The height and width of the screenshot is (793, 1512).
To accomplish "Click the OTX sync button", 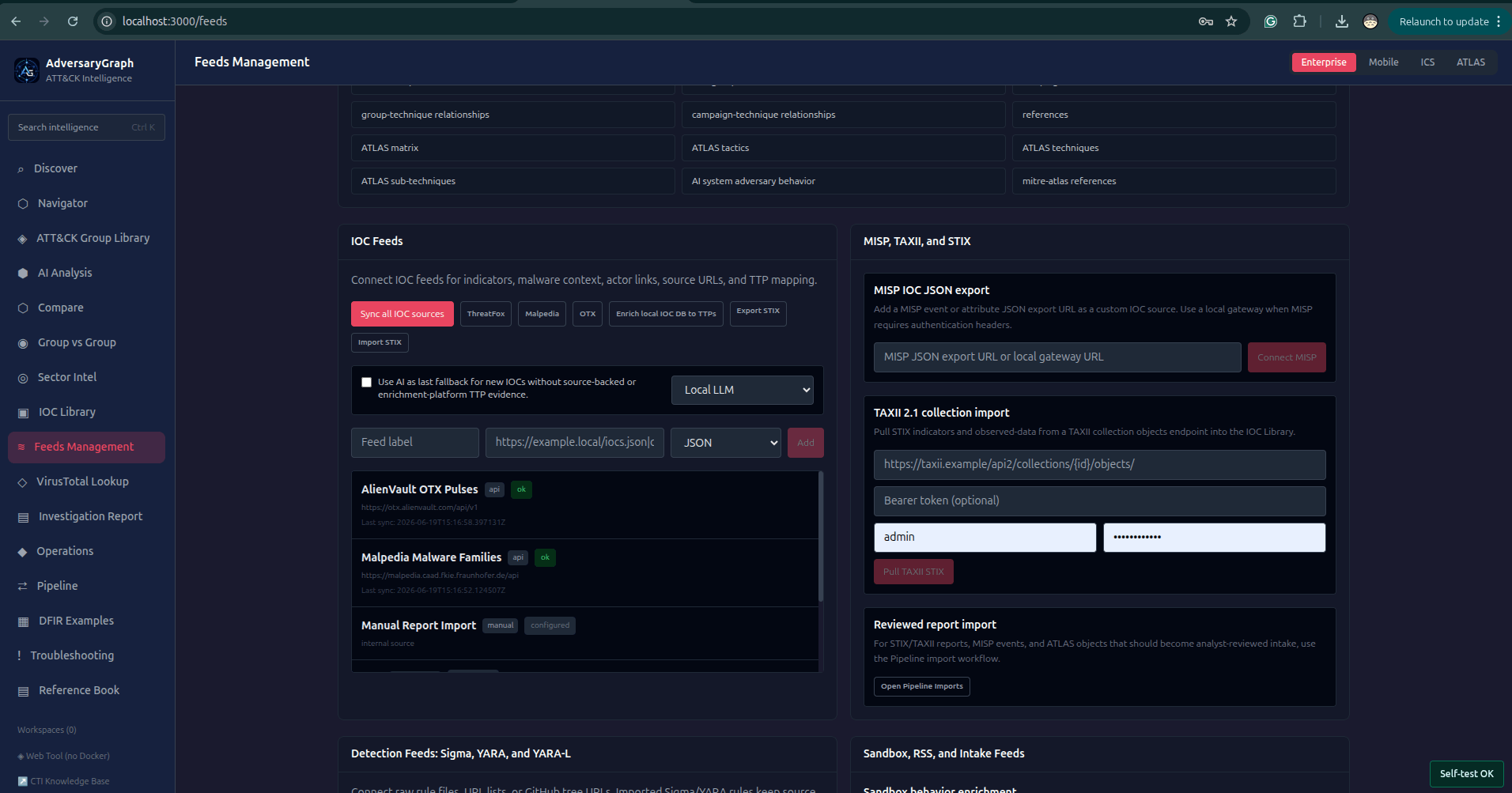I will [588, 314].
